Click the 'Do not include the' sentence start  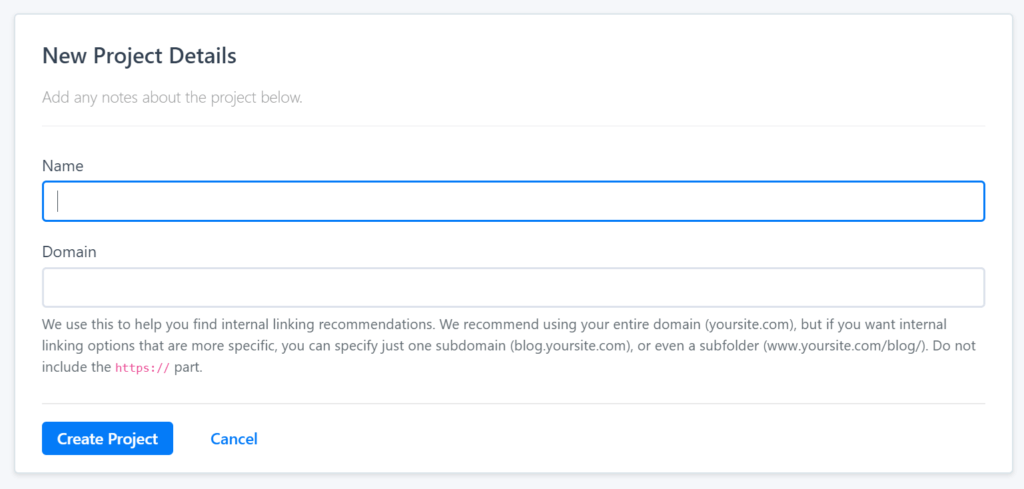tap(945, 346)
